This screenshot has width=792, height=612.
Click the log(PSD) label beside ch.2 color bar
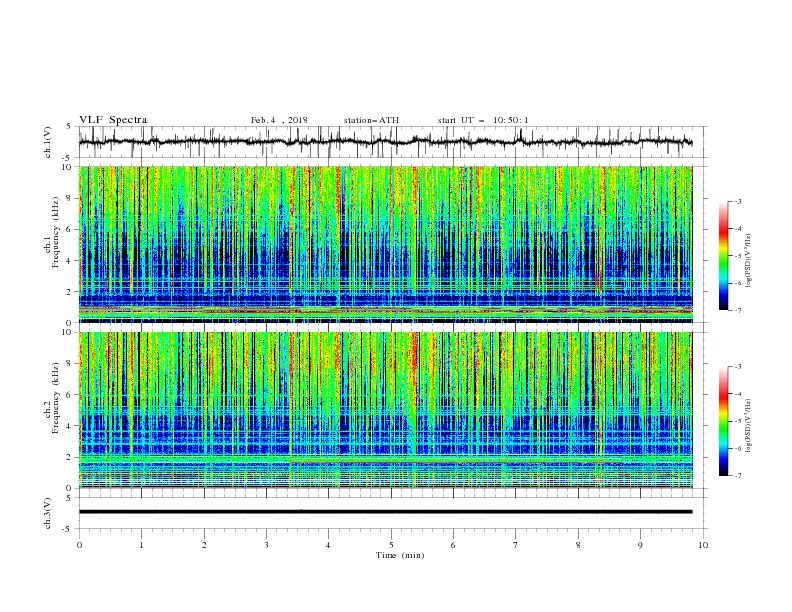tap(748, 425)
